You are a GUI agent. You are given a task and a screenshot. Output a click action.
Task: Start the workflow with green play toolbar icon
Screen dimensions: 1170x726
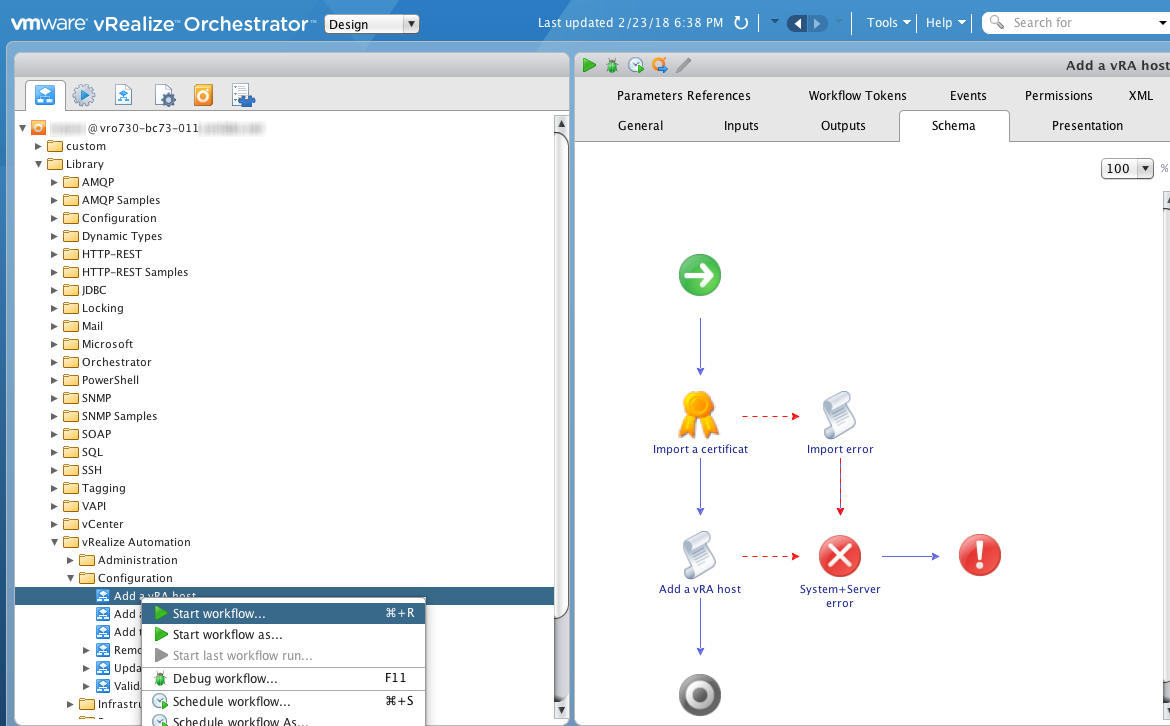[589, 66]
